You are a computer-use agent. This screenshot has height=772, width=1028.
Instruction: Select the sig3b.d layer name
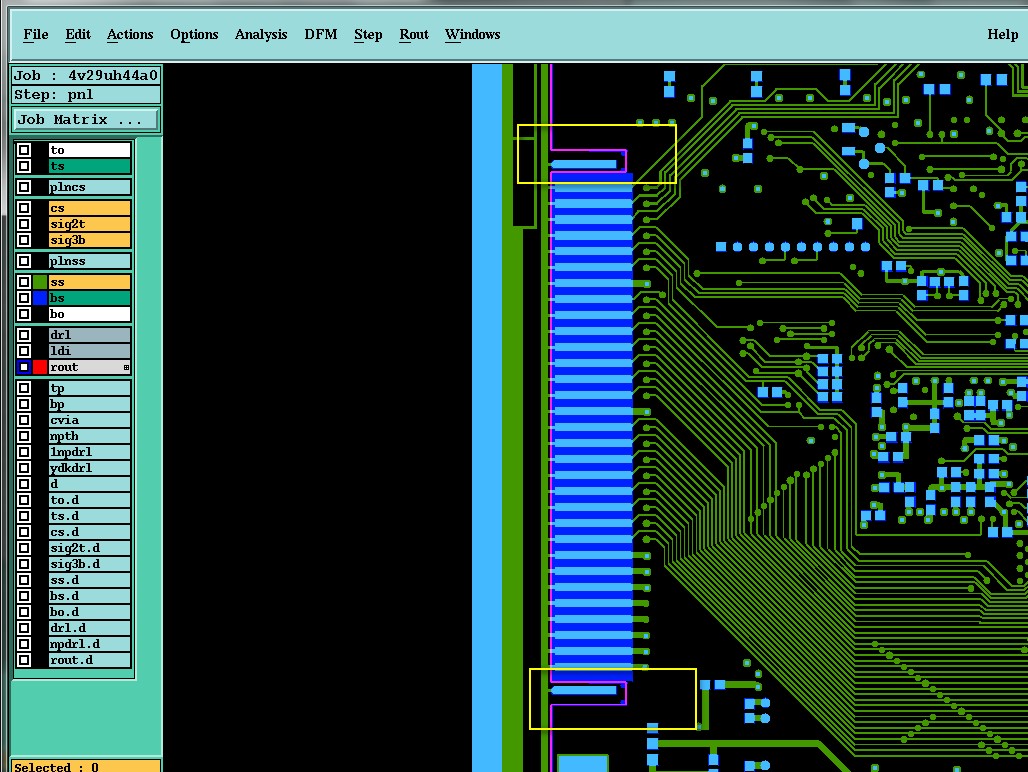coord(90,564)
